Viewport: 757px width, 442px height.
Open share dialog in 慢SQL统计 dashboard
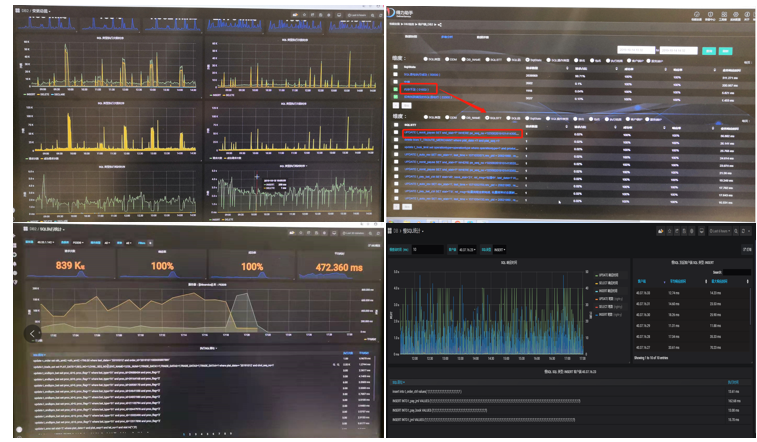(677, 231)
